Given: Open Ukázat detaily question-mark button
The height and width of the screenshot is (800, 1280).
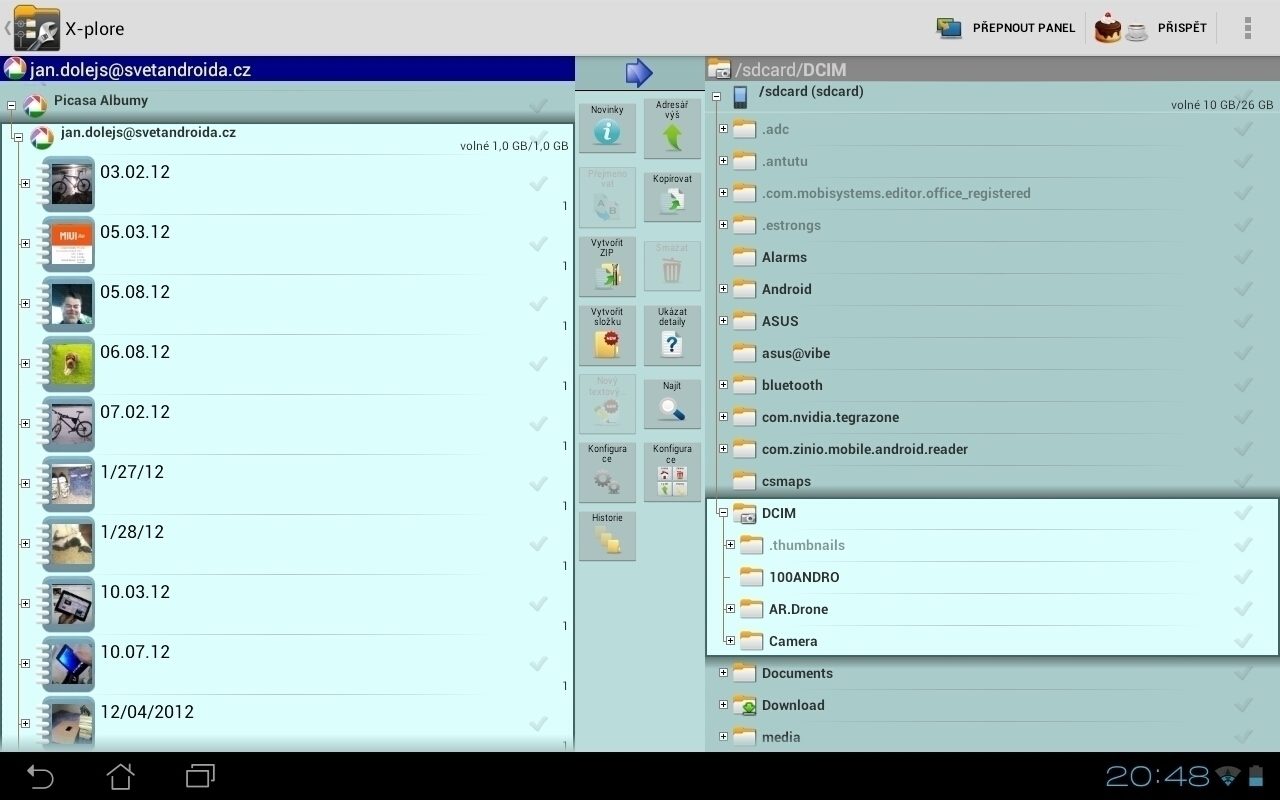Looking at the screenshot, I should tap(672, 334).
